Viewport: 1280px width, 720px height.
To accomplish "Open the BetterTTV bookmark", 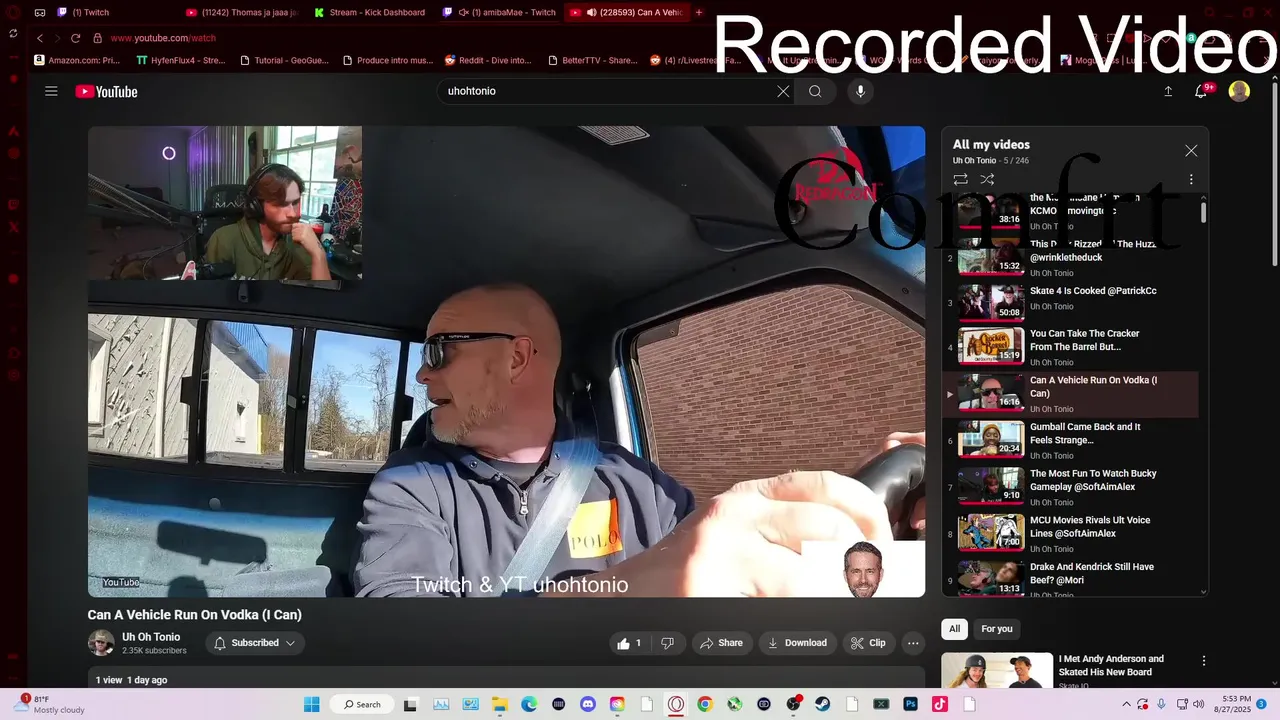I will pos(593,60).
